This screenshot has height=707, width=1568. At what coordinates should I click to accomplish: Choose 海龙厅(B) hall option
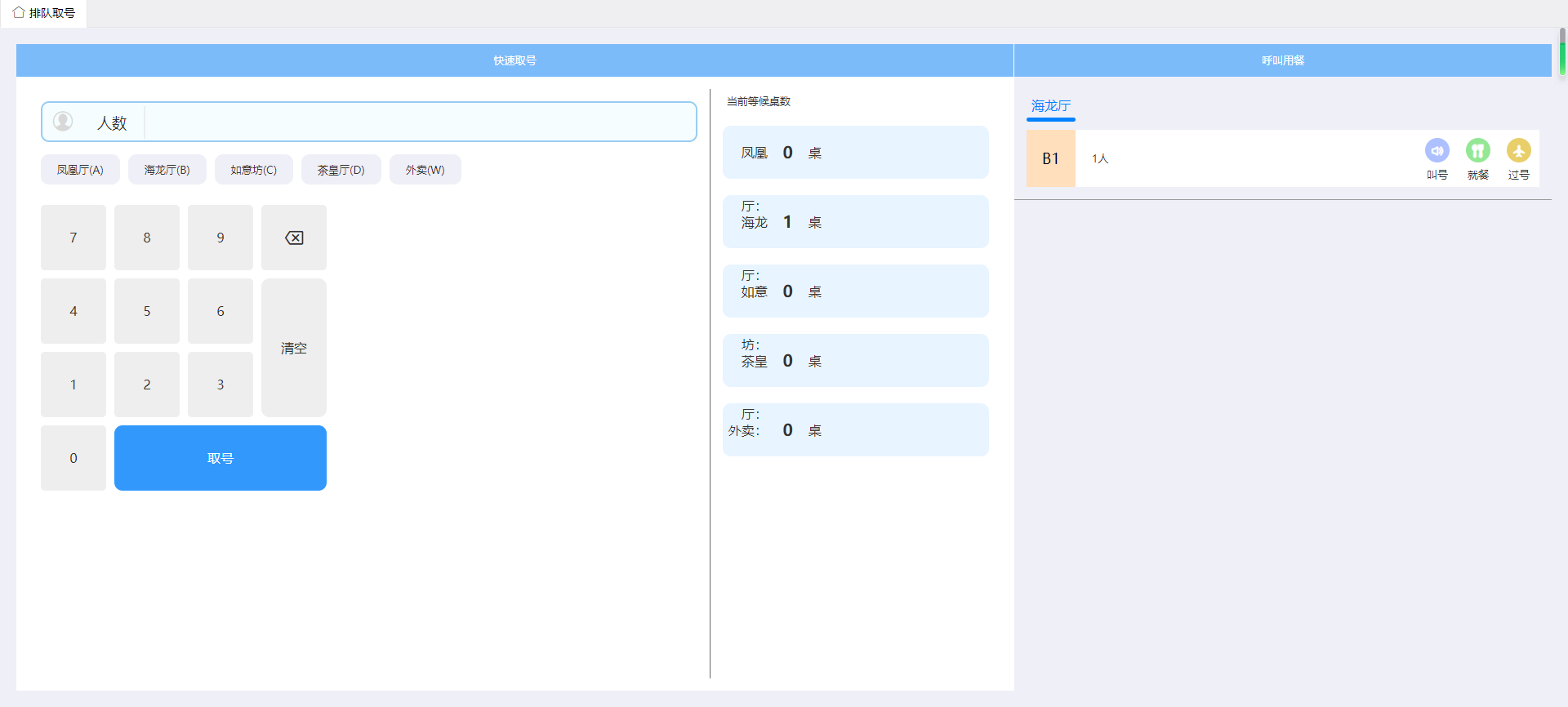(167, 170)
